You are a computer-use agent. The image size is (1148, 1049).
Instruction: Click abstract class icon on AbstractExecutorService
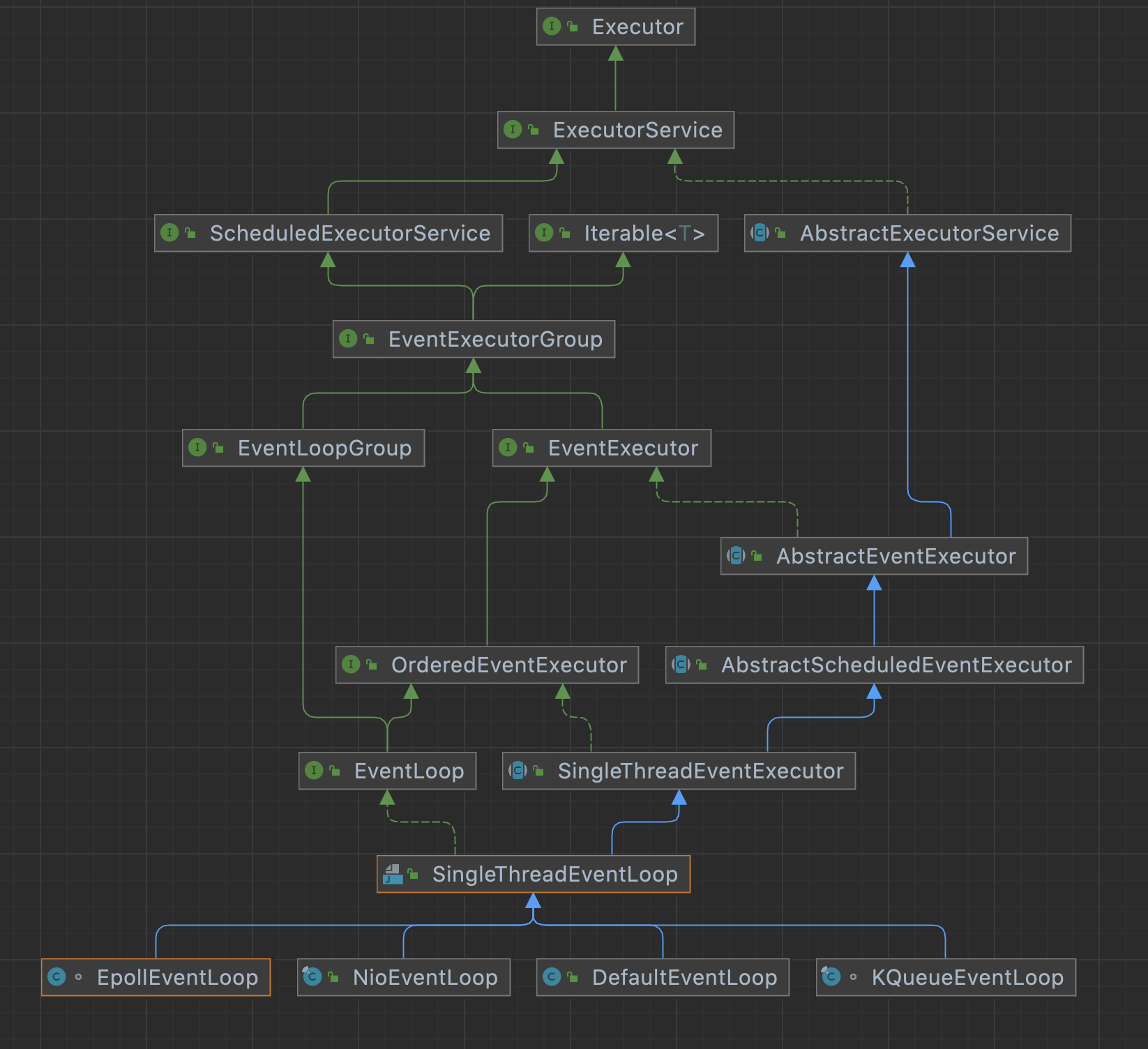[760, 233]
